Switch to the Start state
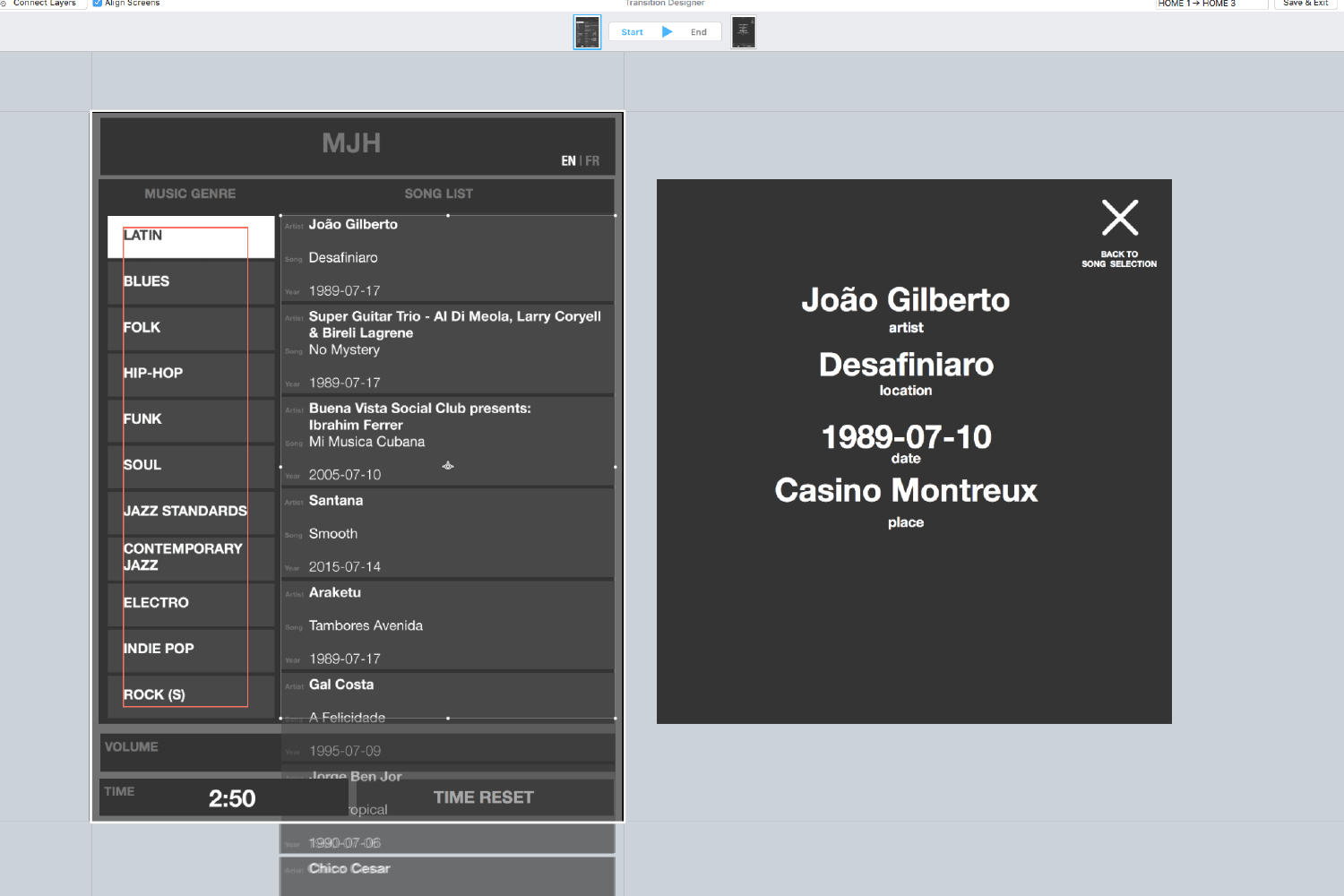 click(632, 32)
